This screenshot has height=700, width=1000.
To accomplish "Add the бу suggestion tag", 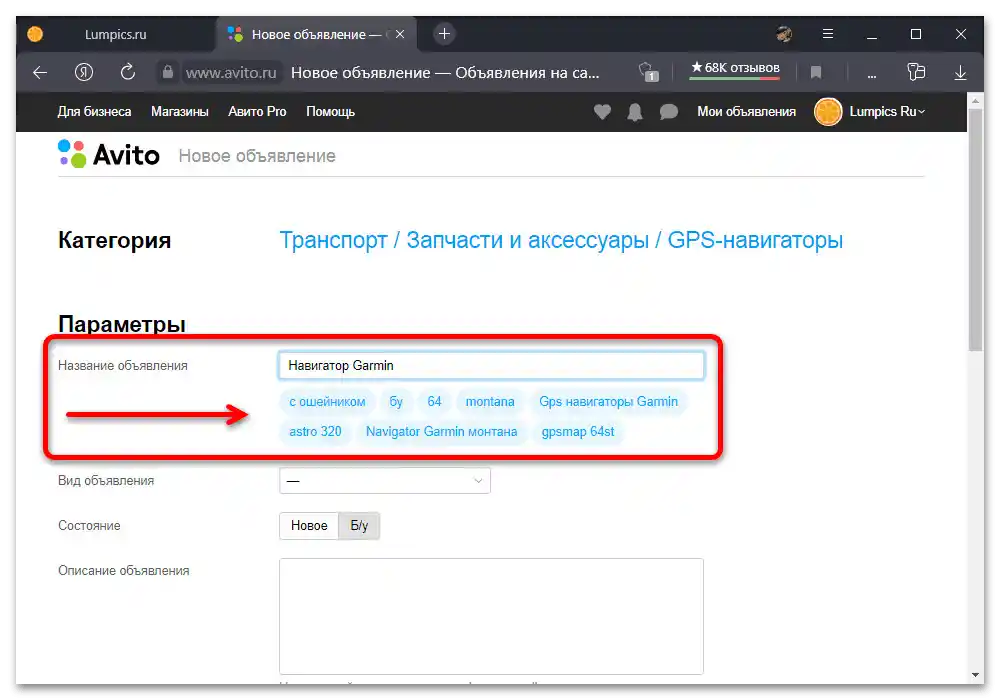I will (396, 402).
